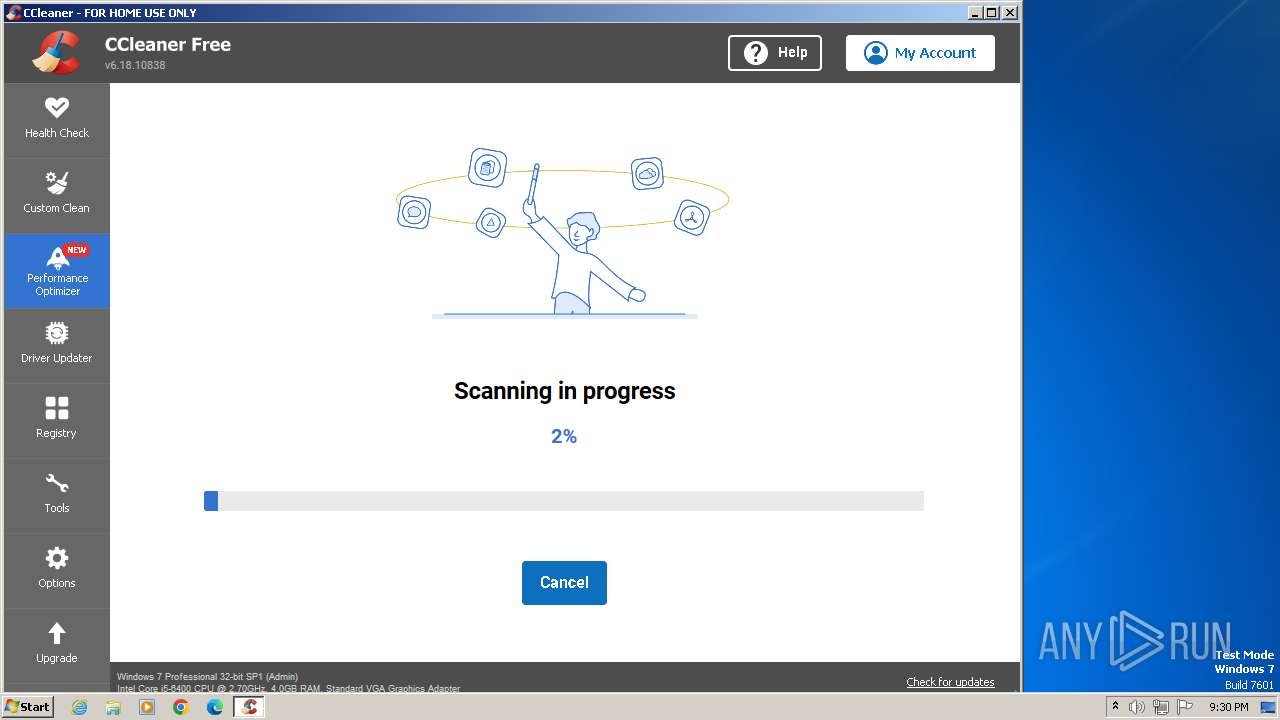Click the 9:30 PM system clock
The height and width of the screenshot is (720, 1280).
coord(1229,707)
